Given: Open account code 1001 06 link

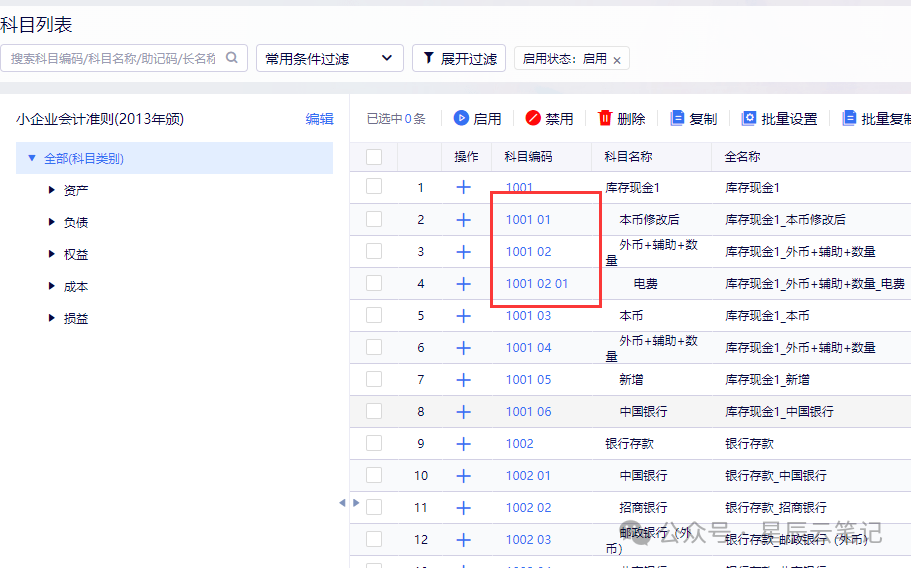Looking at the screenshot, I should pyautogui.click(x=528, y=411).
